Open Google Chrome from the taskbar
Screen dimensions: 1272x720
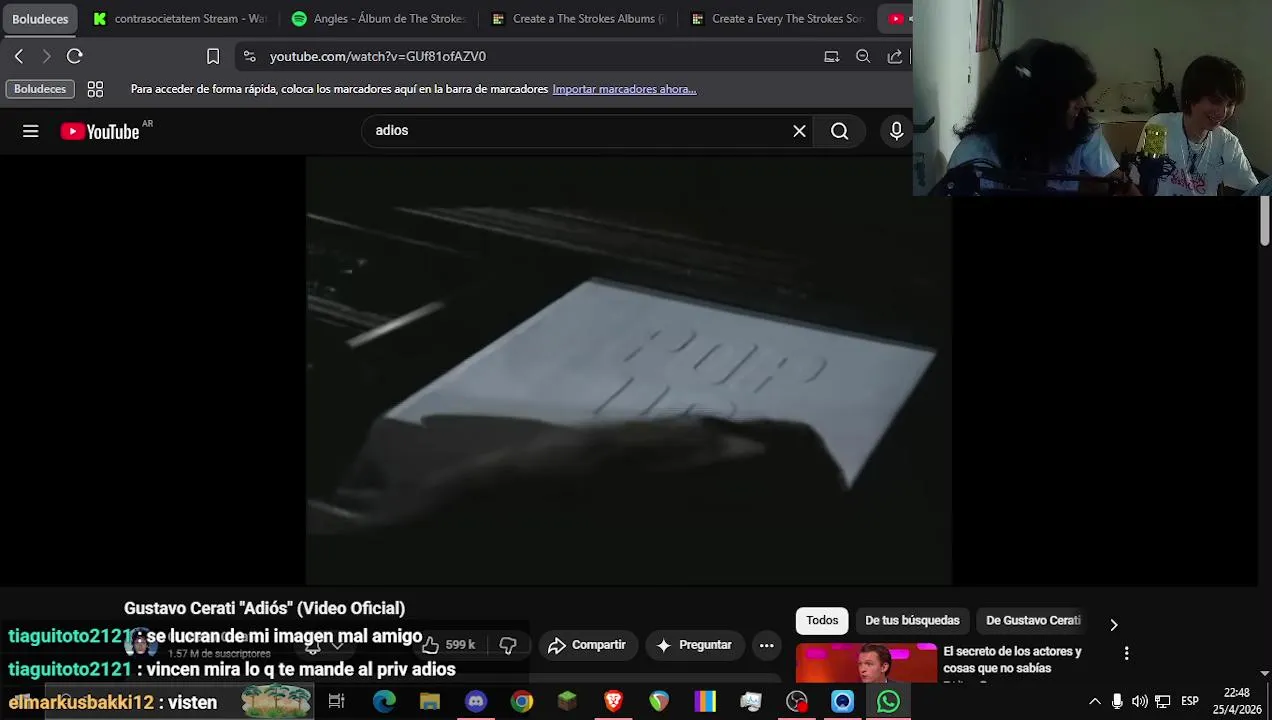coord(522,701)
